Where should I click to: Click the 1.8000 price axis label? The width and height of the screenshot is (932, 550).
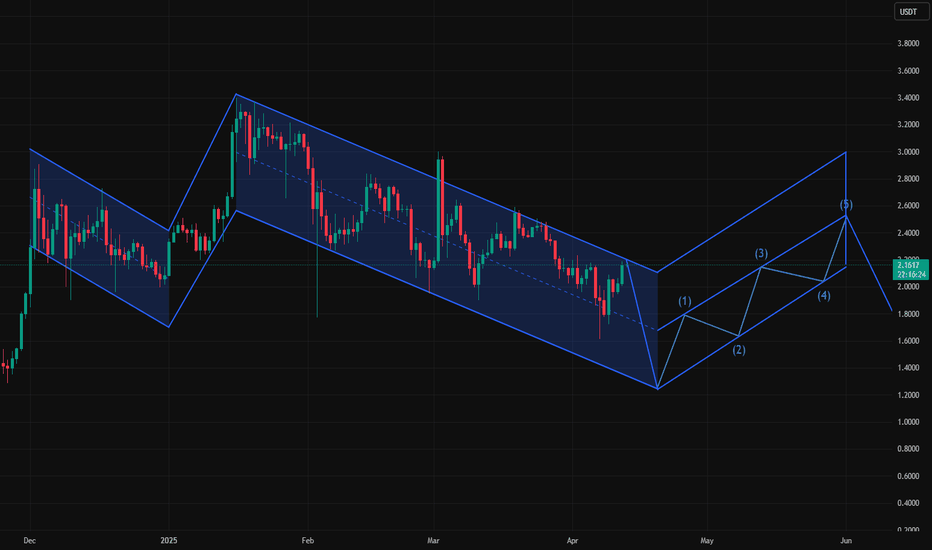click(908, 314)
